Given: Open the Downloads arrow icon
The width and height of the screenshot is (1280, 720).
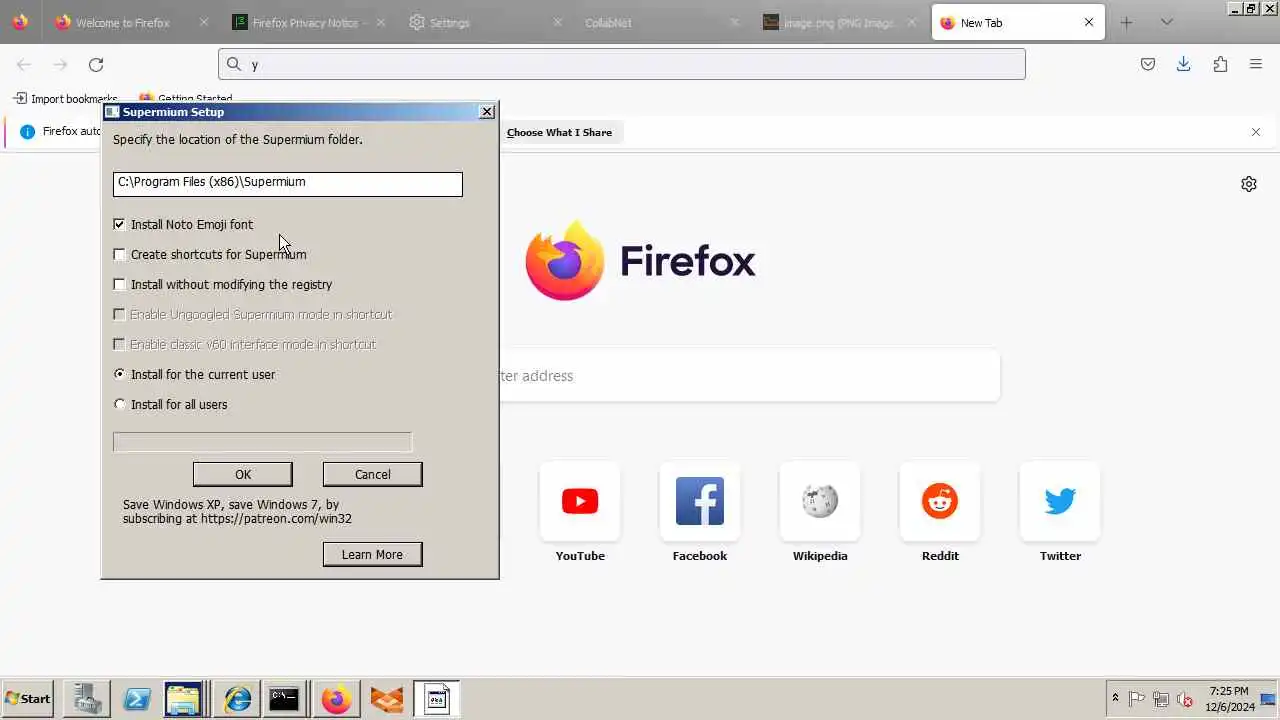Looking at the screenshot, I should pos(1184,64).
